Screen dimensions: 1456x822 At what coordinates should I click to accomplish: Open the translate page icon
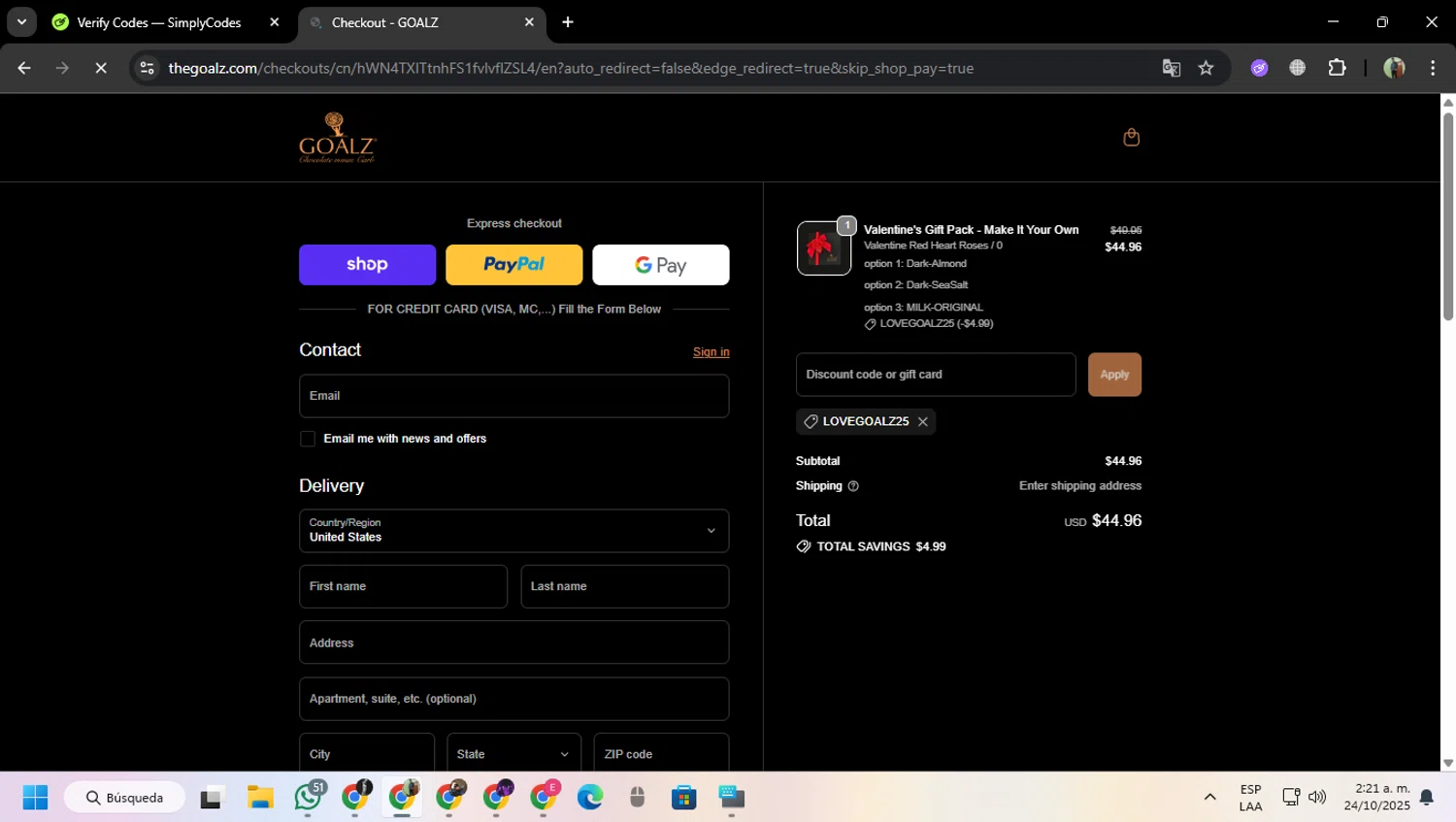(1172, 68)
